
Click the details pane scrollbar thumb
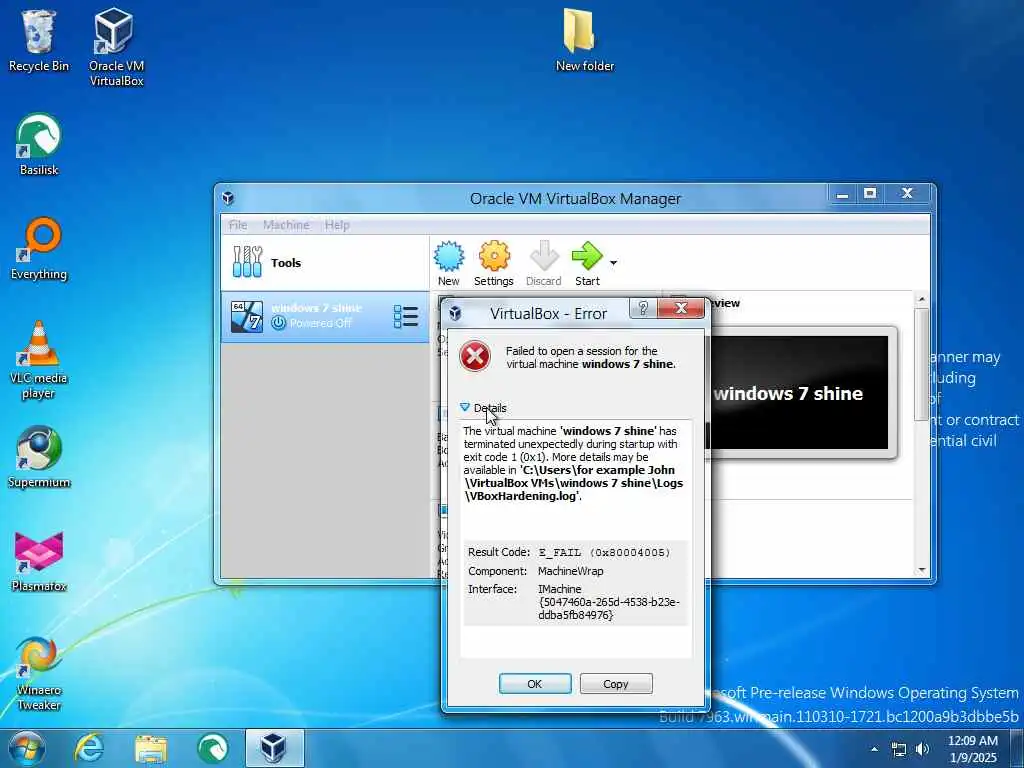[x=921, y=363]
